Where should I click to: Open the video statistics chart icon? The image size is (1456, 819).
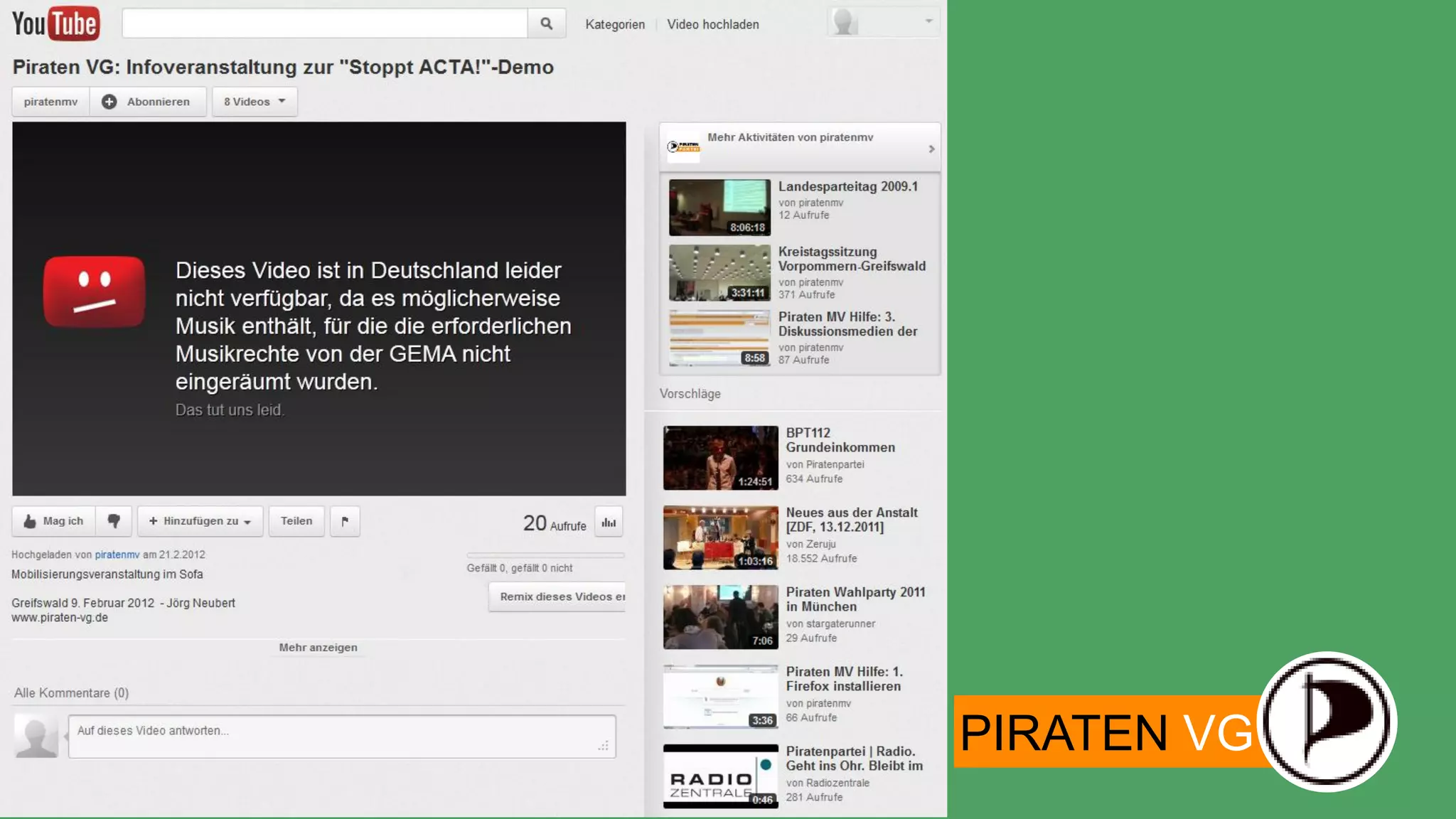coord(609,523)
